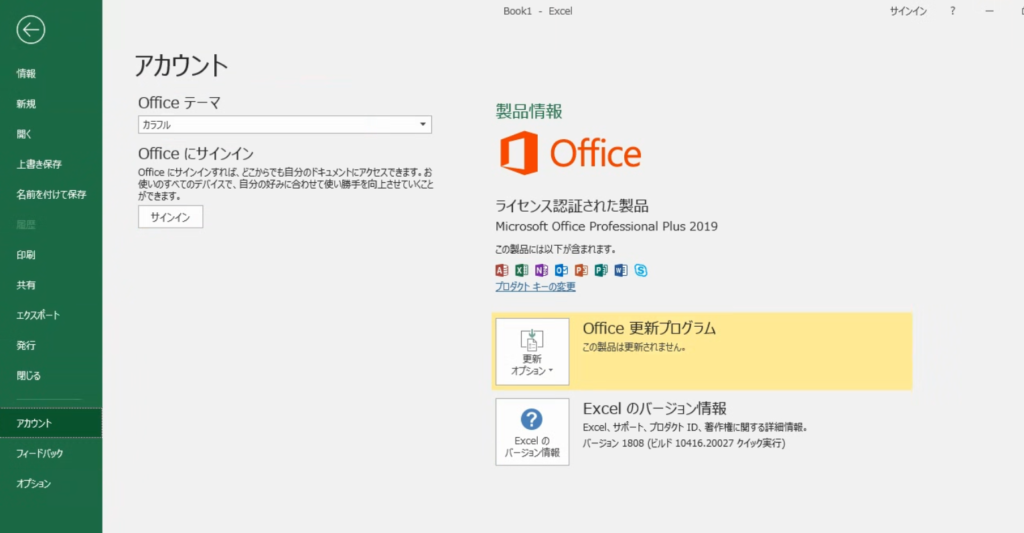Open the help question mark in title bar
Image resolution: width=1024 pixels, height=533 pixels.
coord(952,11)
